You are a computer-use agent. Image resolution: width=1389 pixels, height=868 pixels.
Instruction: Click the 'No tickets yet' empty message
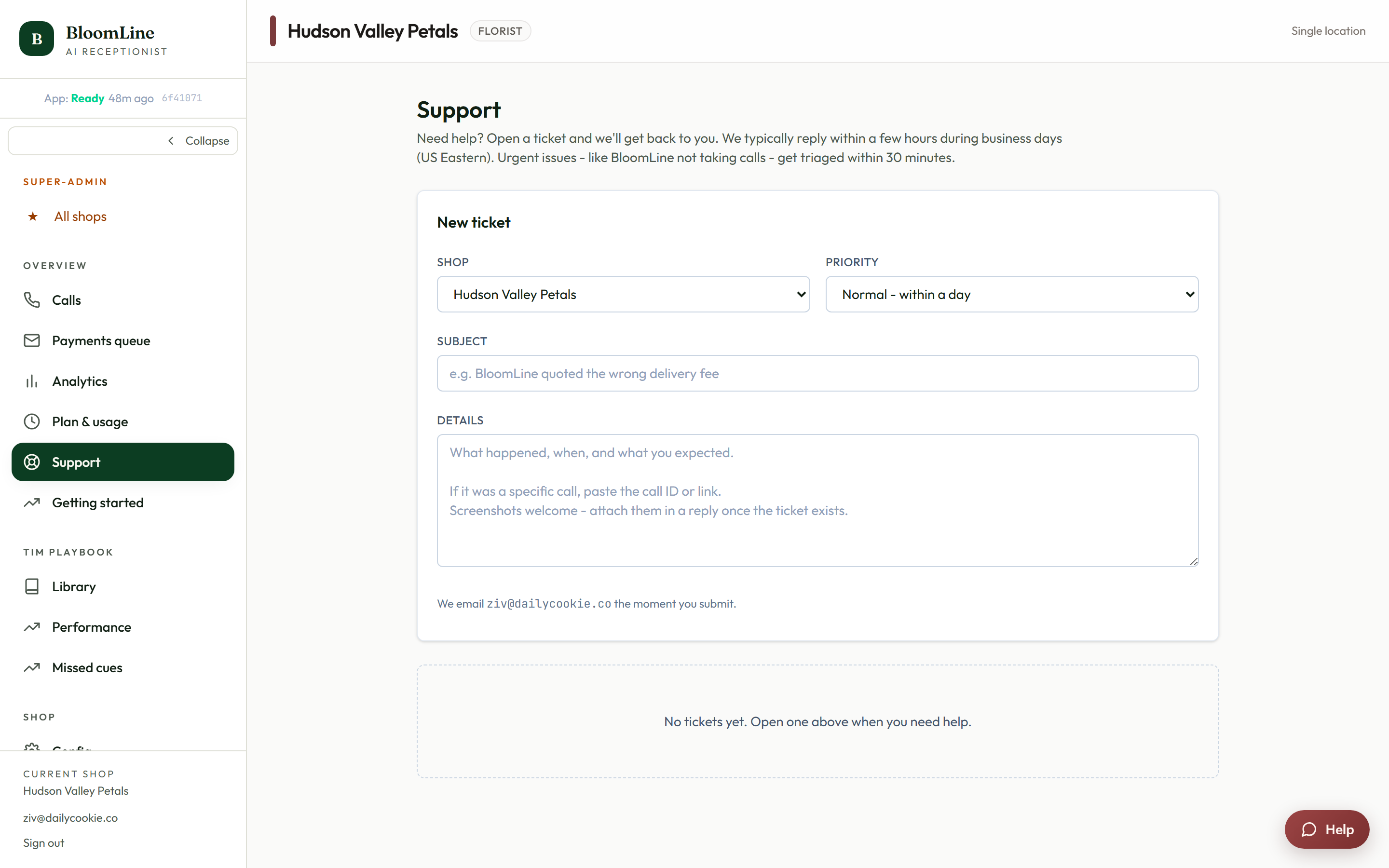click(817, 721)
